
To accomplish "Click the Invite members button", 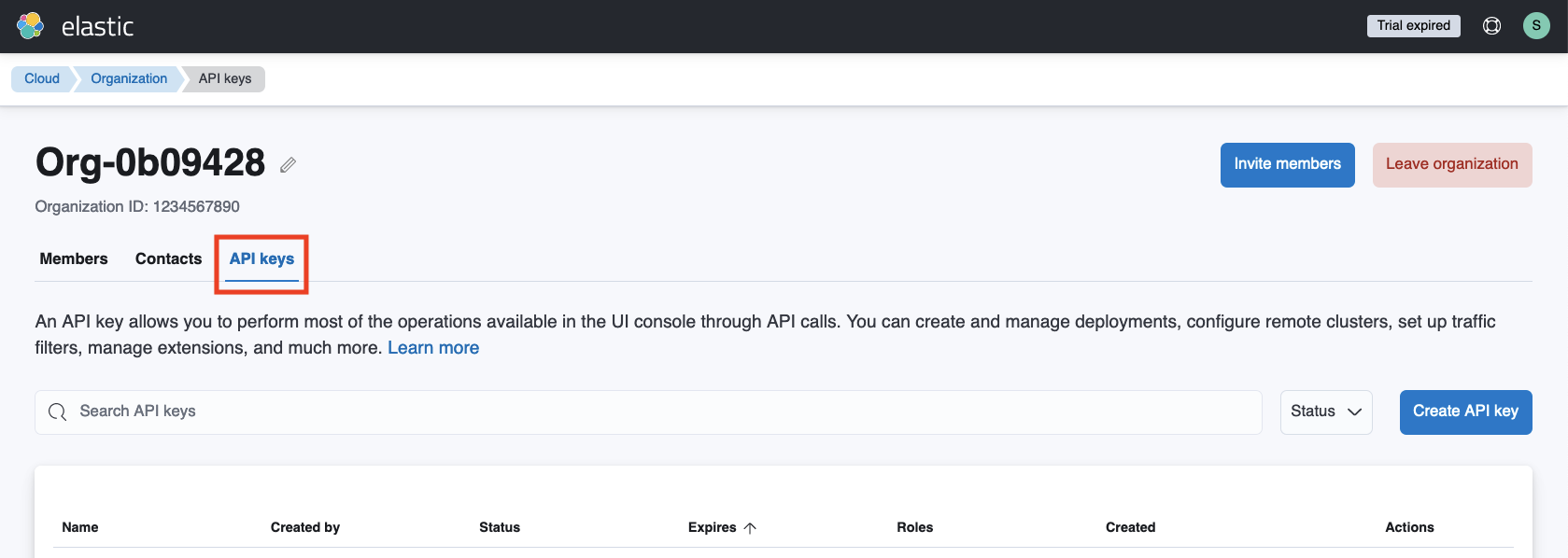I will (1287, 164).
